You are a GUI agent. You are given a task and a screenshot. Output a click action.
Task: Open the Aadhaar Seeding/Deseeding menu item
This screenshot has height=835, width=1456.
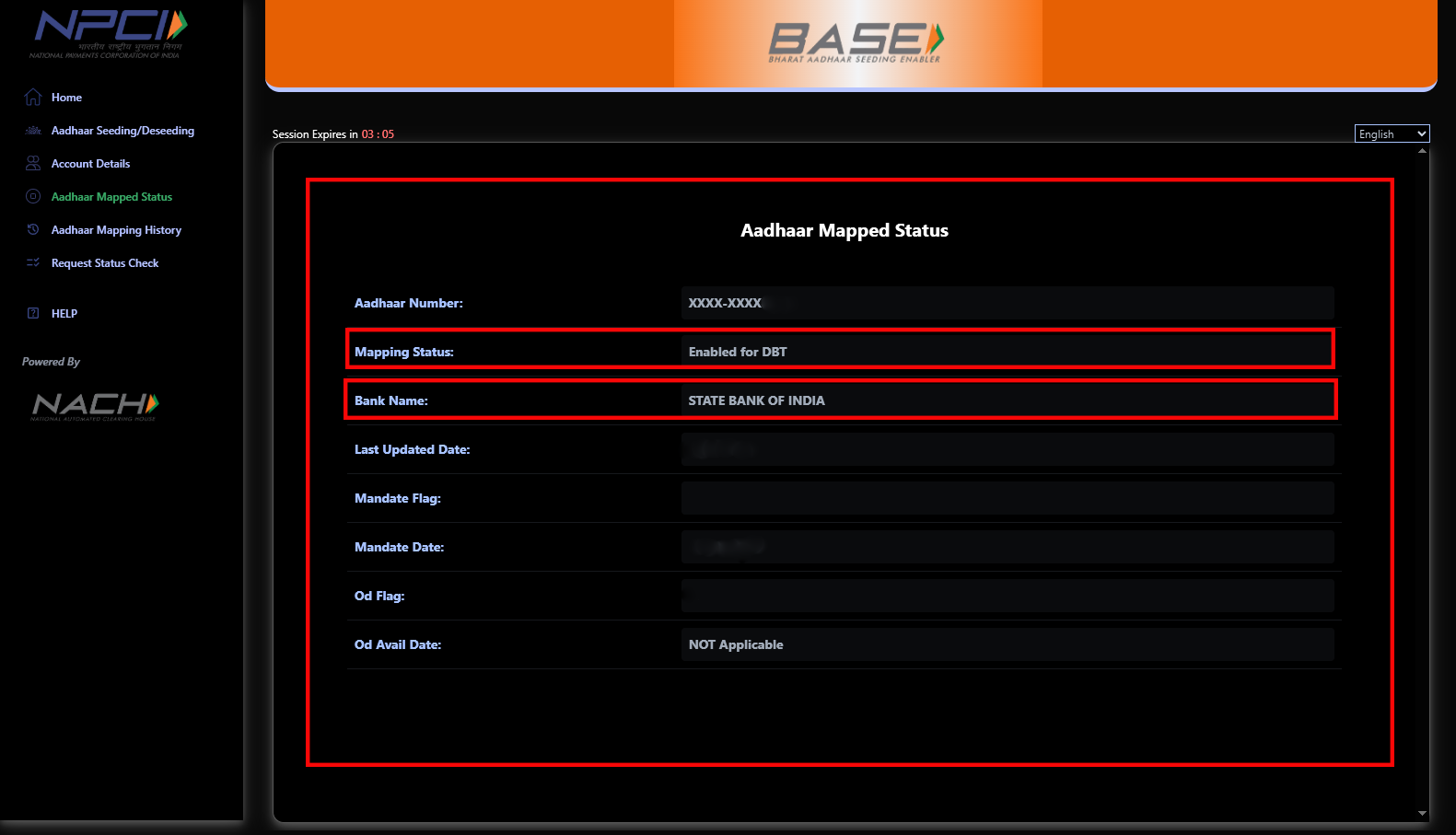(122, 131)
